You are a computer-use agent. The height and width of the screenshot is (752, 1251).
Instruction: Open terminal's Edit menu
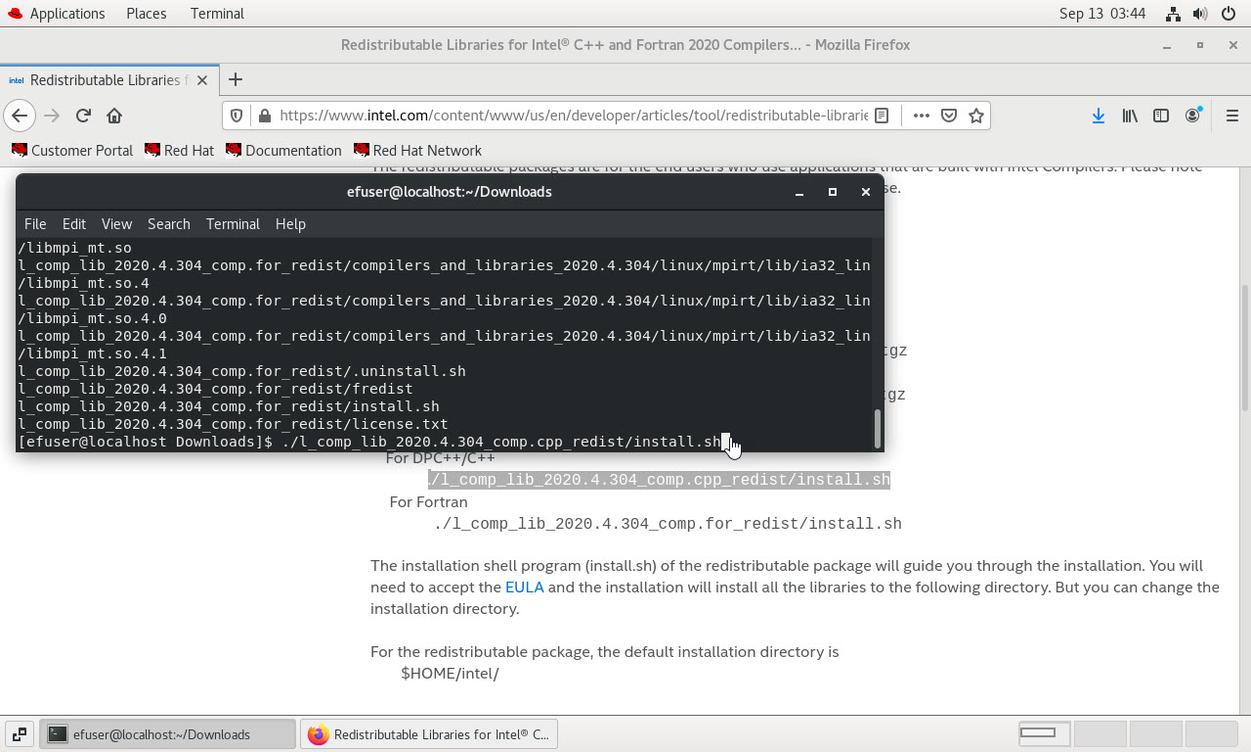point(73,224)
